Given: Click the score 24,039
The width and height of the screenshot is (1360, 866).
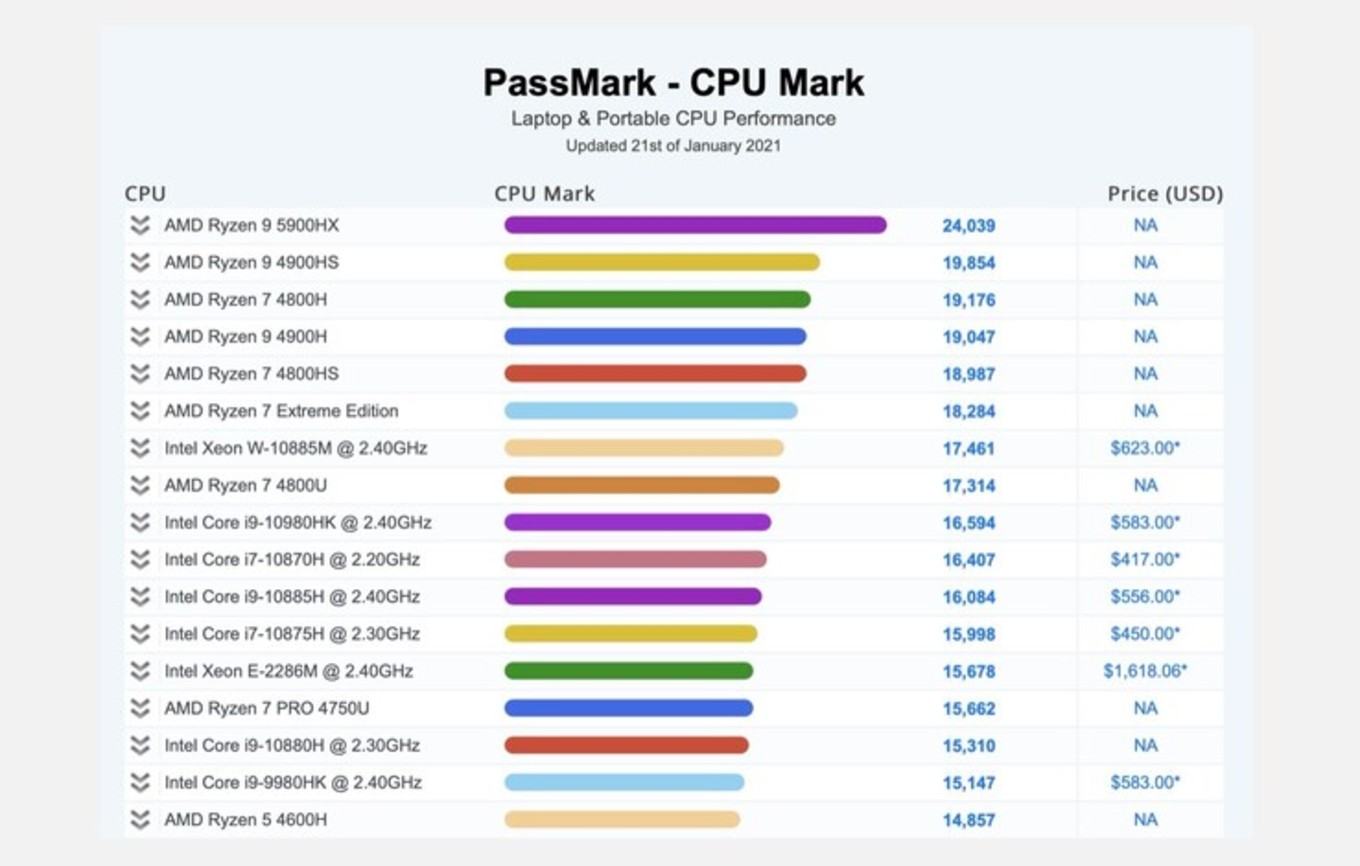Looking at the screenshot, I should coord(969,226).
